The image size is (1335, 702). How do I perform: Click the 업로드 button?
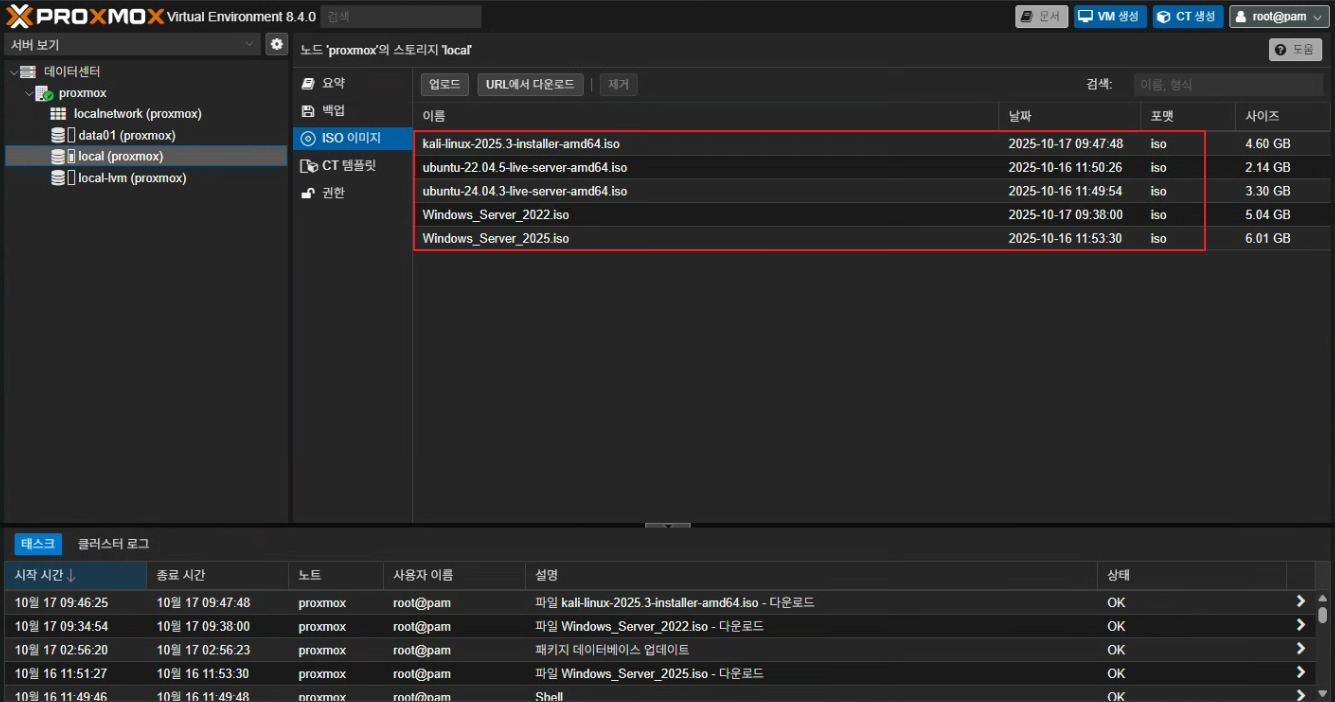pyautogui.click(x=445, y=85)
